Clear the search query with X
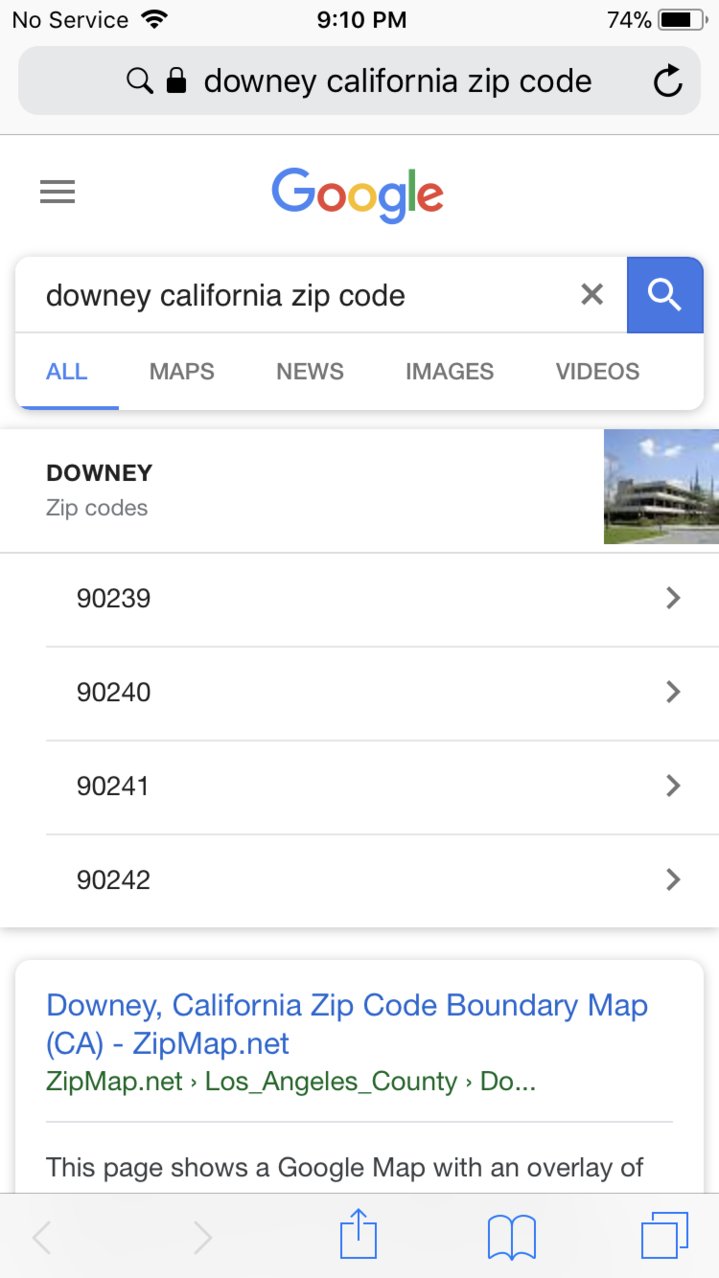This screenshot has height=1278, width=719. coord(592,294)
